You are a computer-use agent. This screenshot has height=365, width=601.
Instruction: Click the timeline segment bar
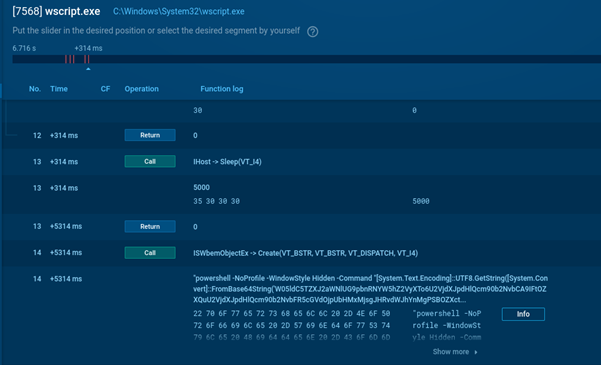[307, 59]
